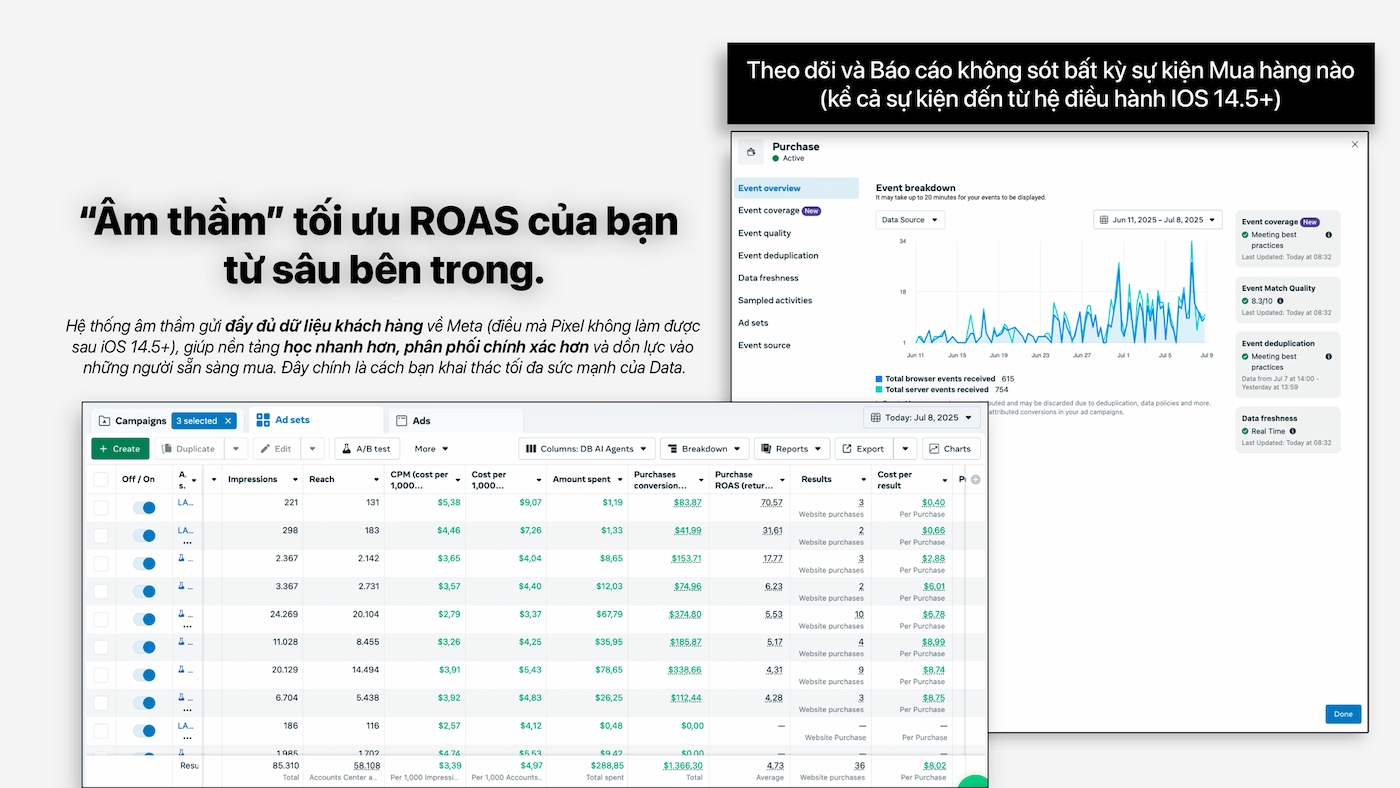1400x788 pixels.
Task: Clear the 3 selected campaigns filter X
Action: pos(228,421)
